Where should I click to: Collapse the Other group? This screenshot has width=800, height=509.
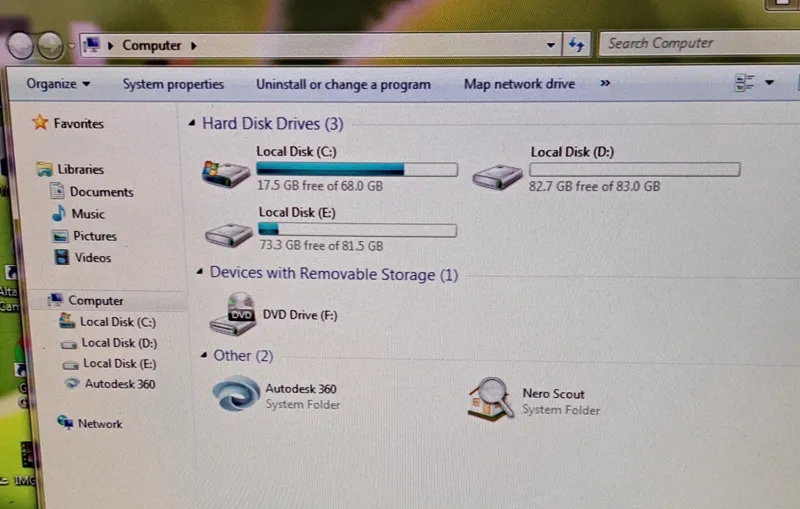click(204, 356)
